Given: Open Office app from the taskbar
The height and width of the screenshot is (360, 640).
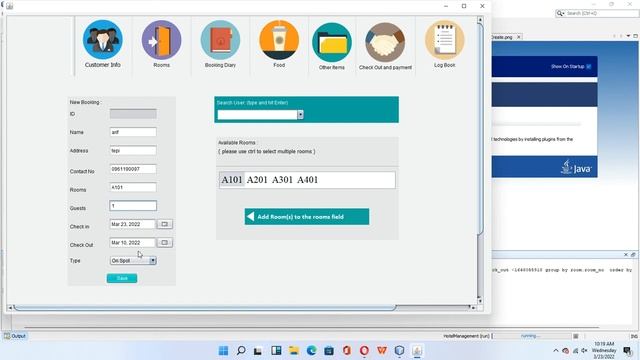Looking at the screenshot, I should tap(347, 351).
